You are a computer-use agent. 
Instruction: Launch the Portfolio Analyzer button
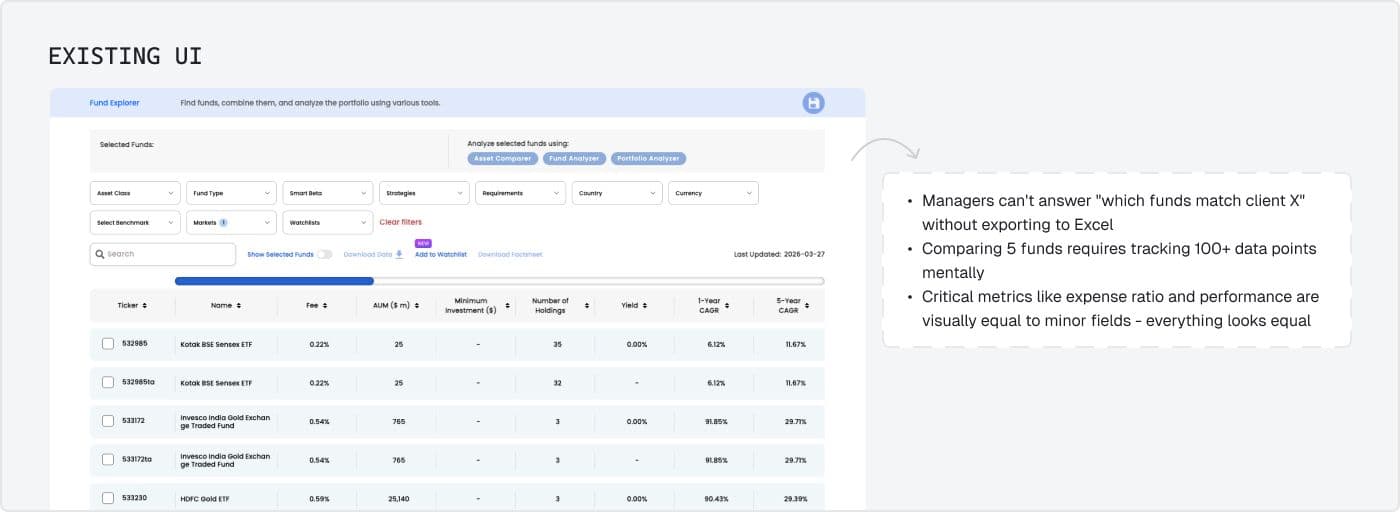pyautogui.click(x=649, y=158)
